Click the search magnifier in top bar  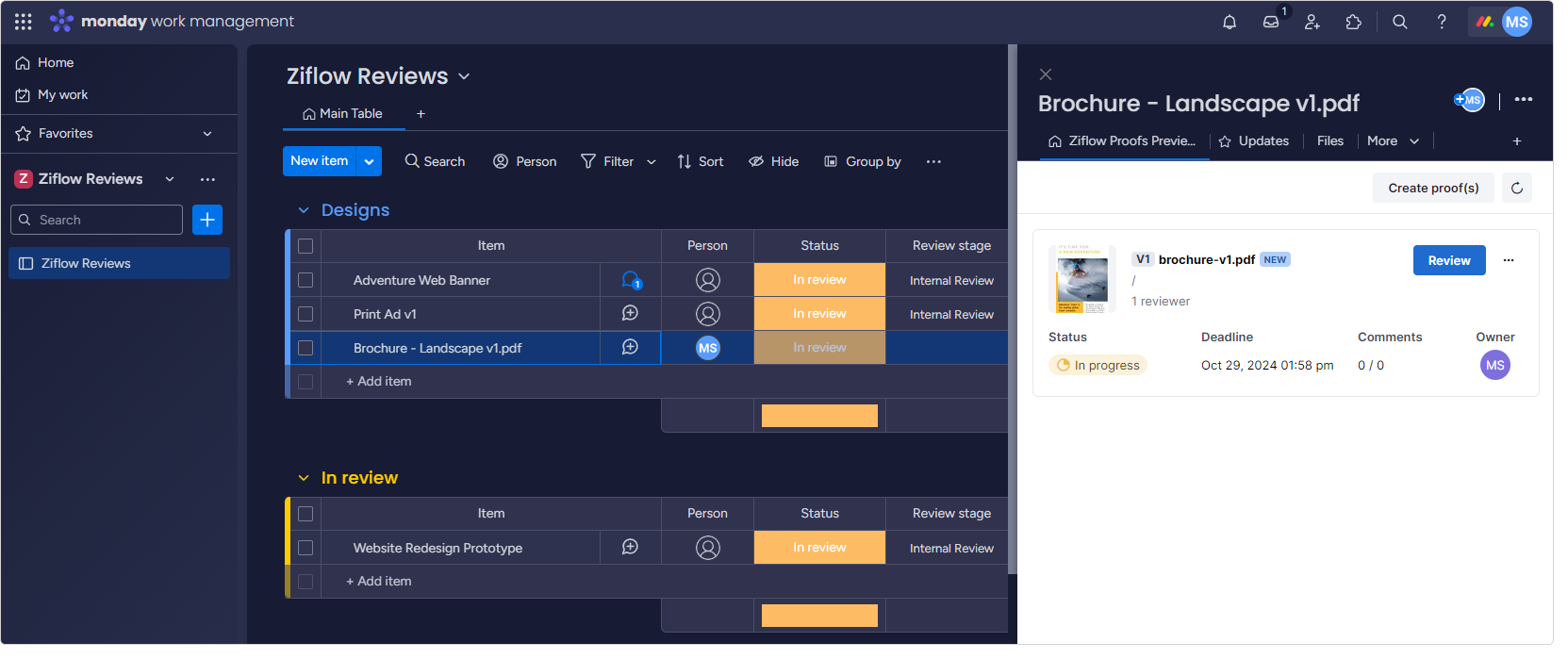pyautogui.click(x=1400, y=22)
